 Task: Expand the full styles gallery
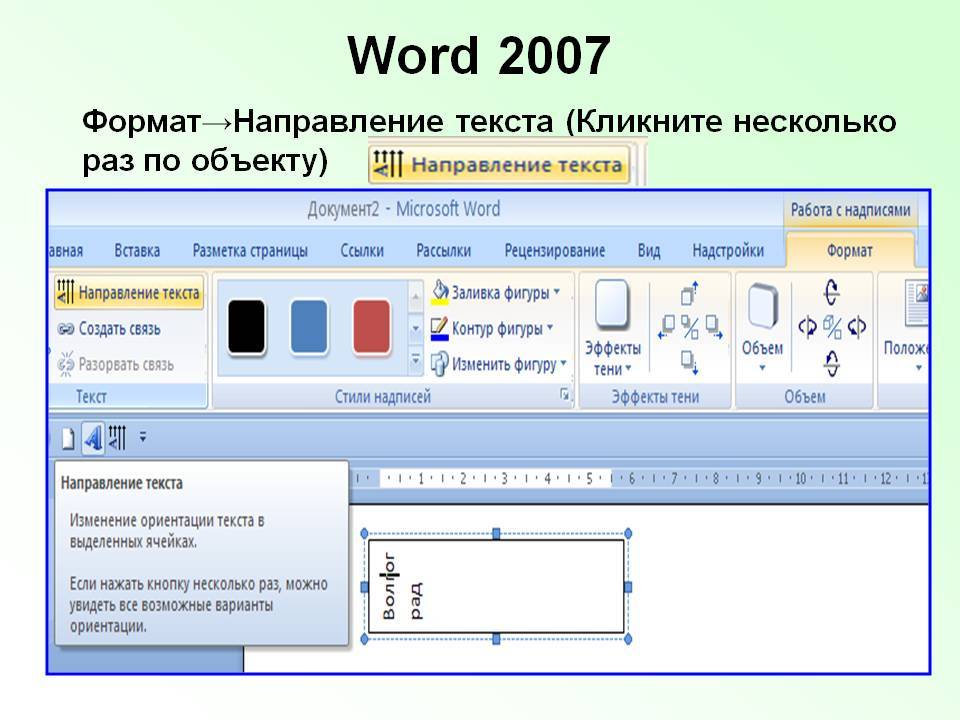tap(415, 360)
